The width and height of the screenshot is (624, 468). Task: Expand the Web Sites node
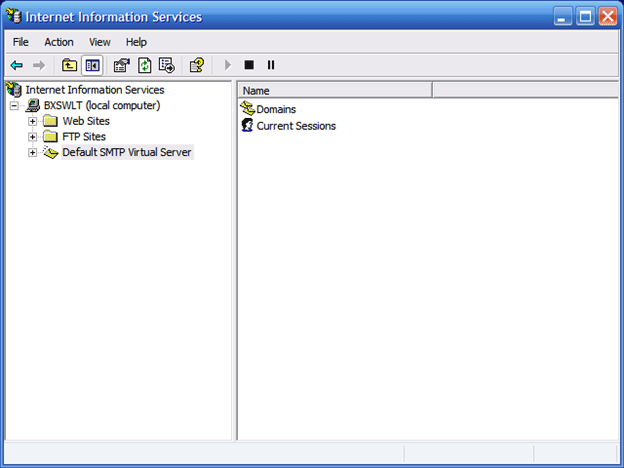coord(33,121)
